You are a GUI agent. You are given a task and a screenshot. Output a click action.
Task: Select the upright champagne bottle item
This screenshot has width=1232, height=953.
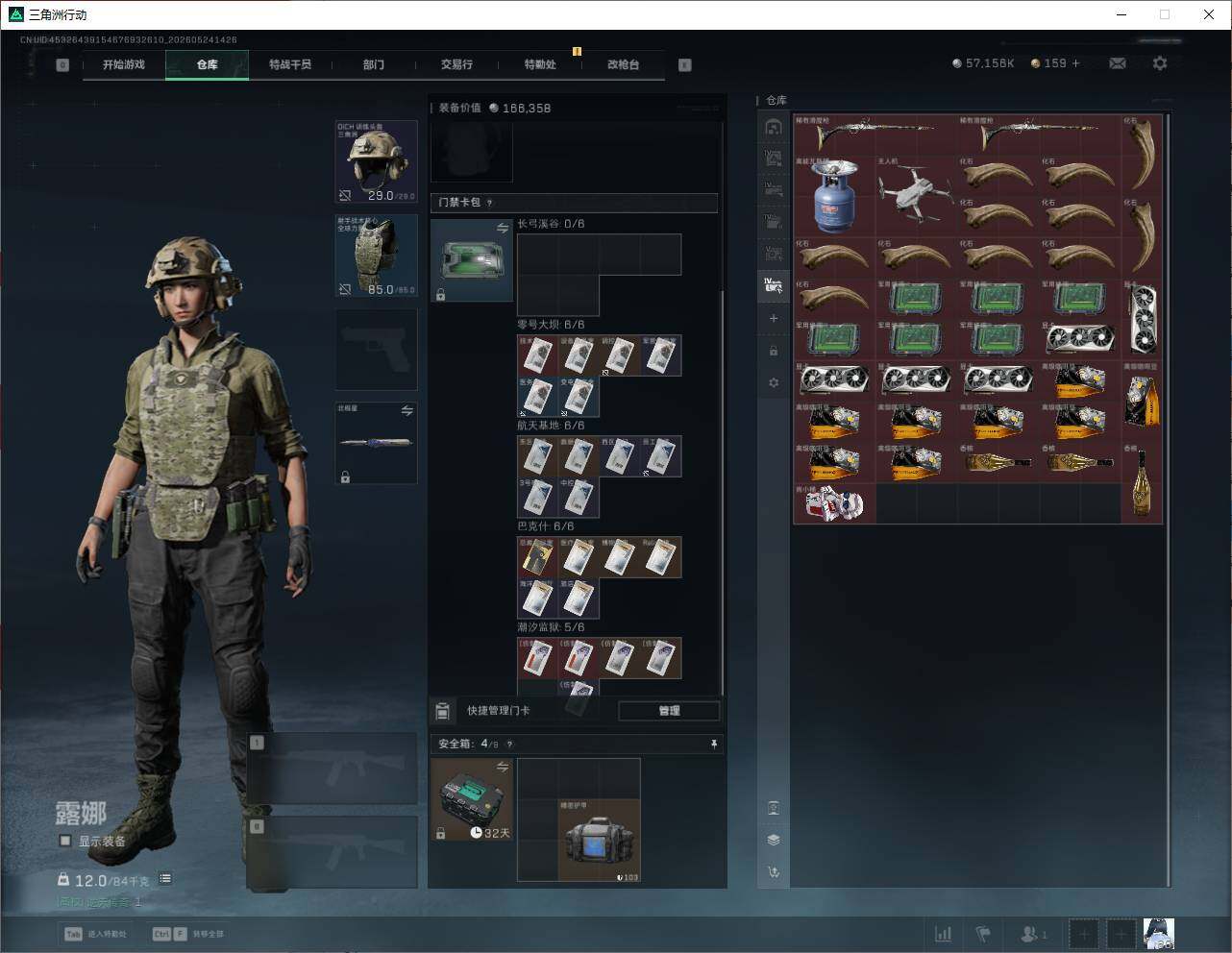coord(1142,483)
